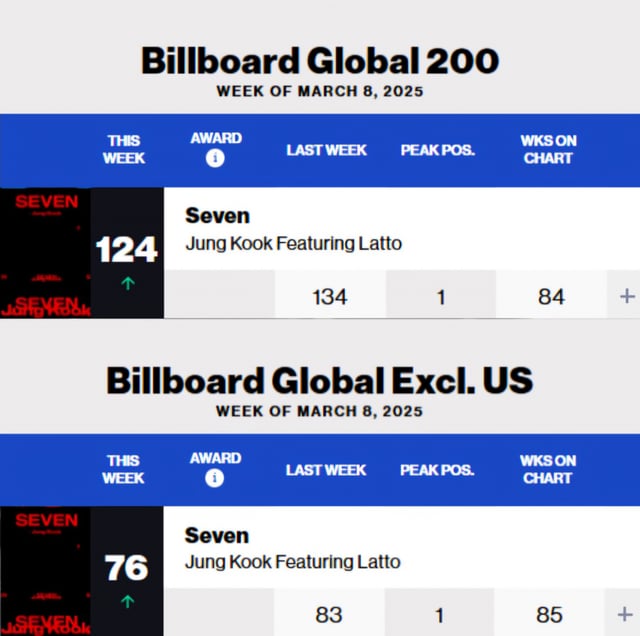The height and width of the screenshot is (636, 640).
Task: Open Jung Kook Featuring Latto link in Excl. US chart
Action: (292, 562)
